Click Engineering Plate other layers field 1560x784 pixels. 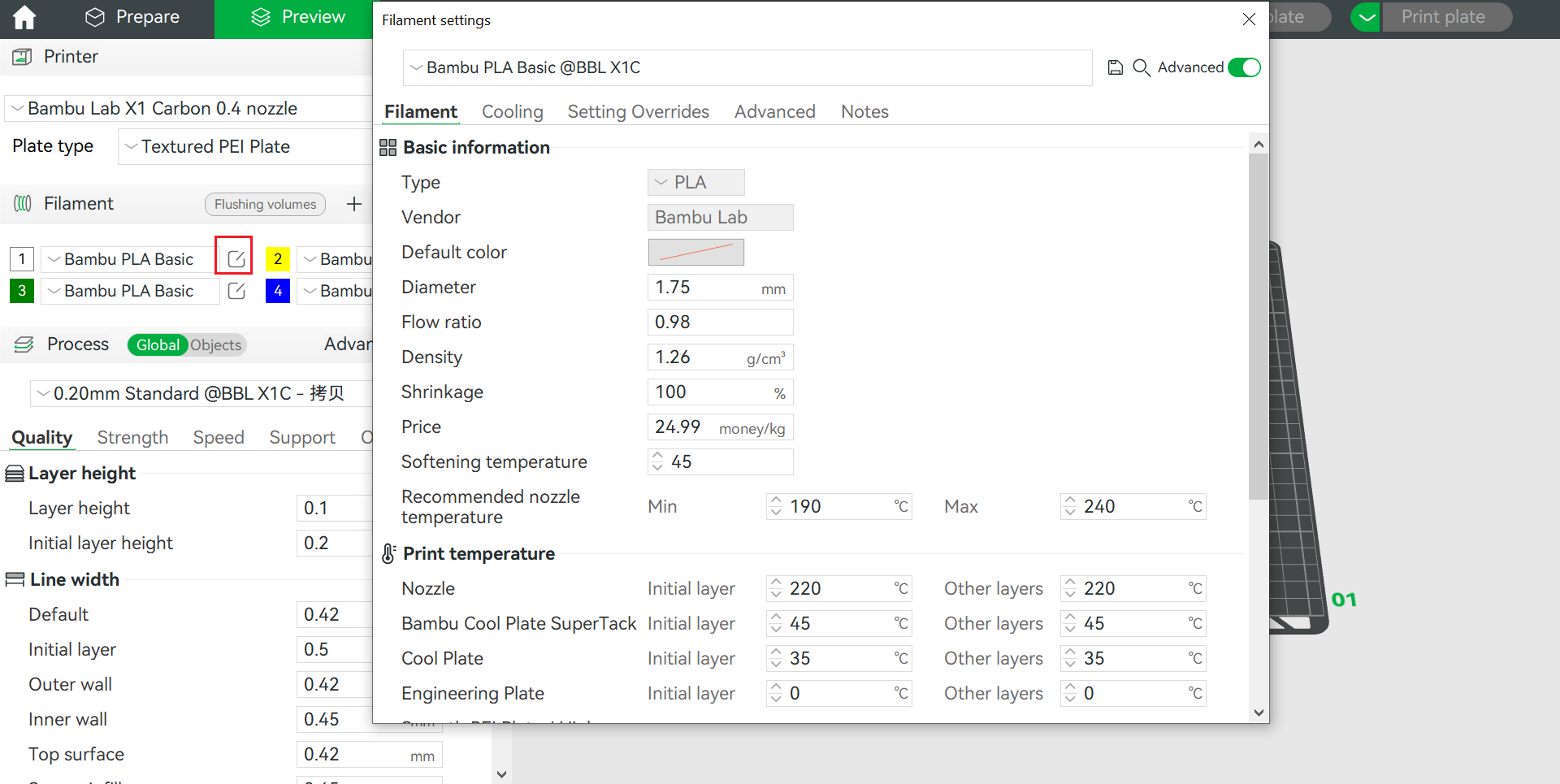point(1133,694)
